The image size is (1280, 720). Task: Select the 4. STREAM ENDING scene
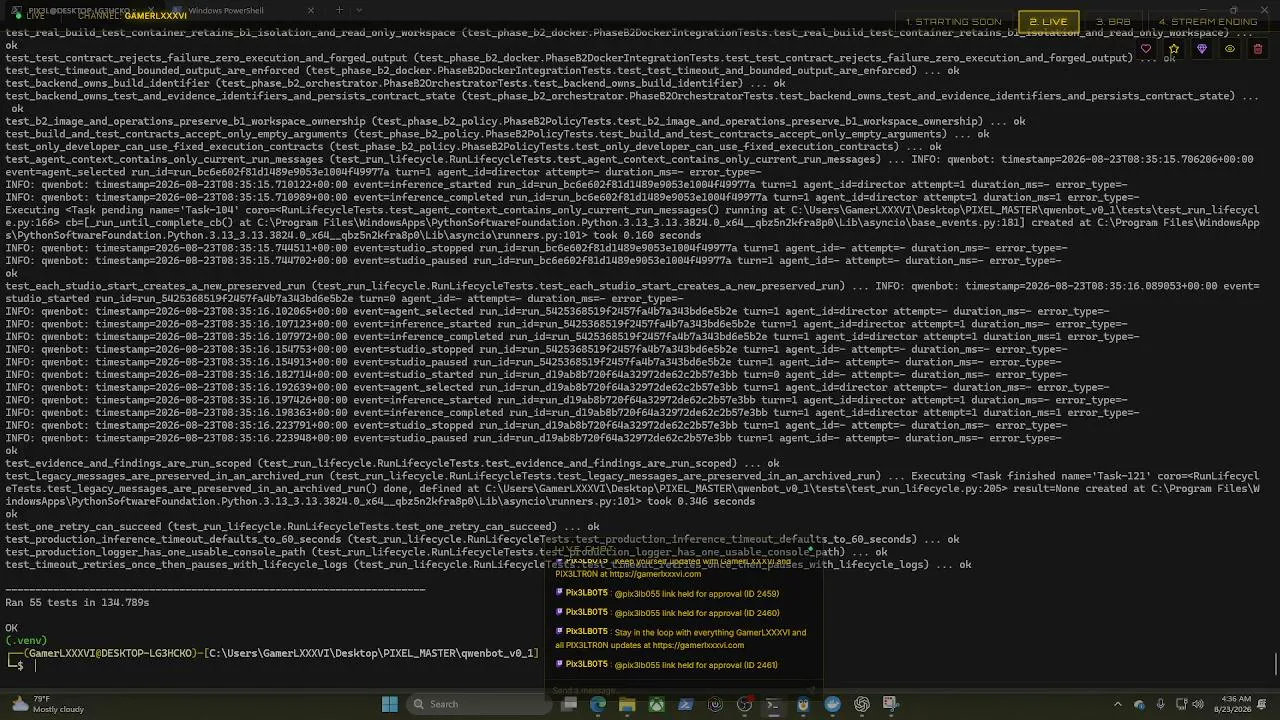(1208, 21)
